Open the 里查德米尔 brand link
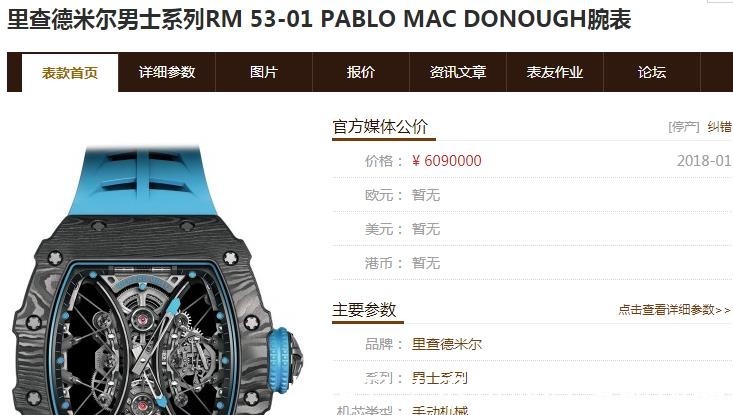 click(x=446, y=344)
